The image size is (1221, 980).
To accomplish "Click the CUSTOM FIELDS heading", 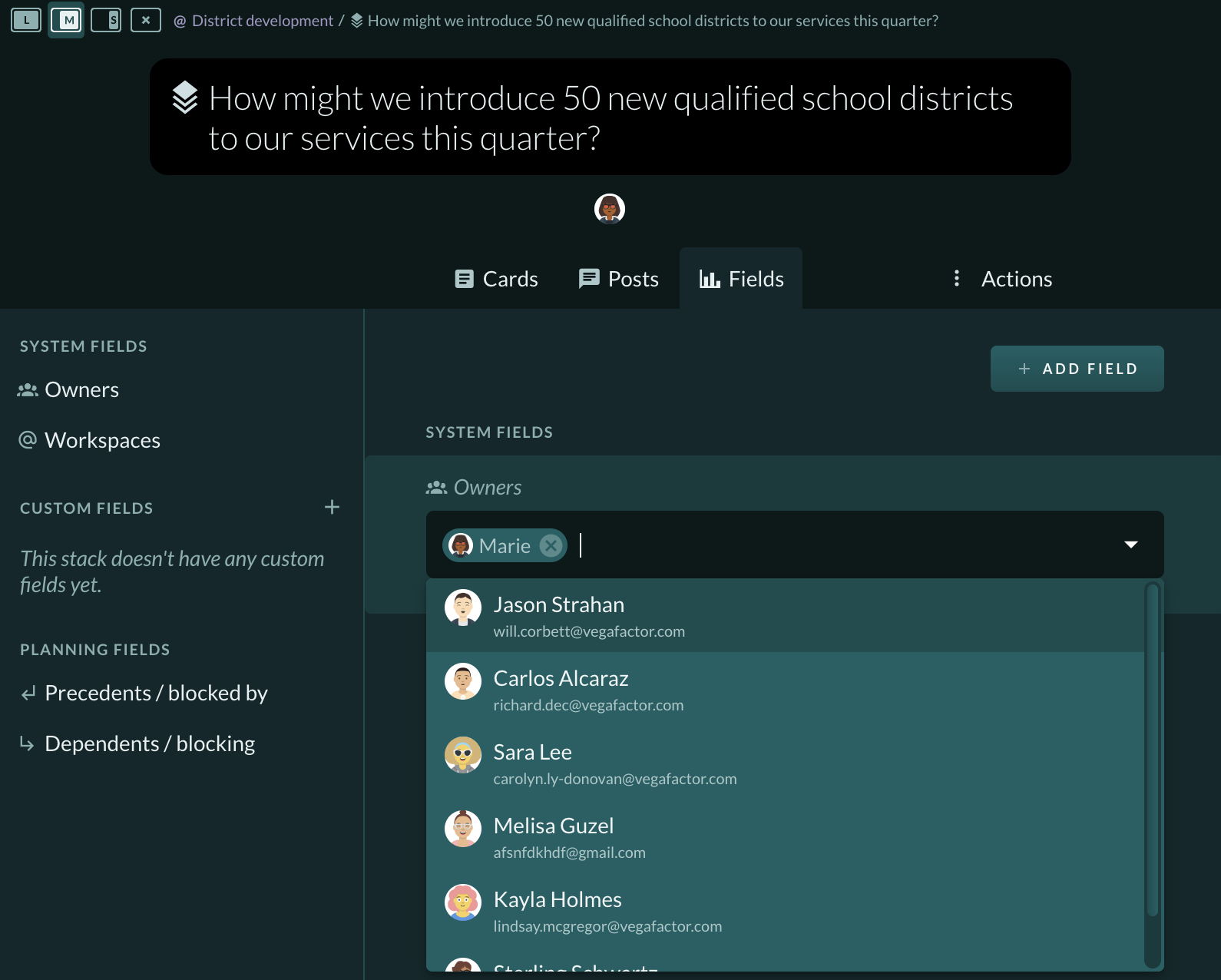I will [x=87, y=508].
